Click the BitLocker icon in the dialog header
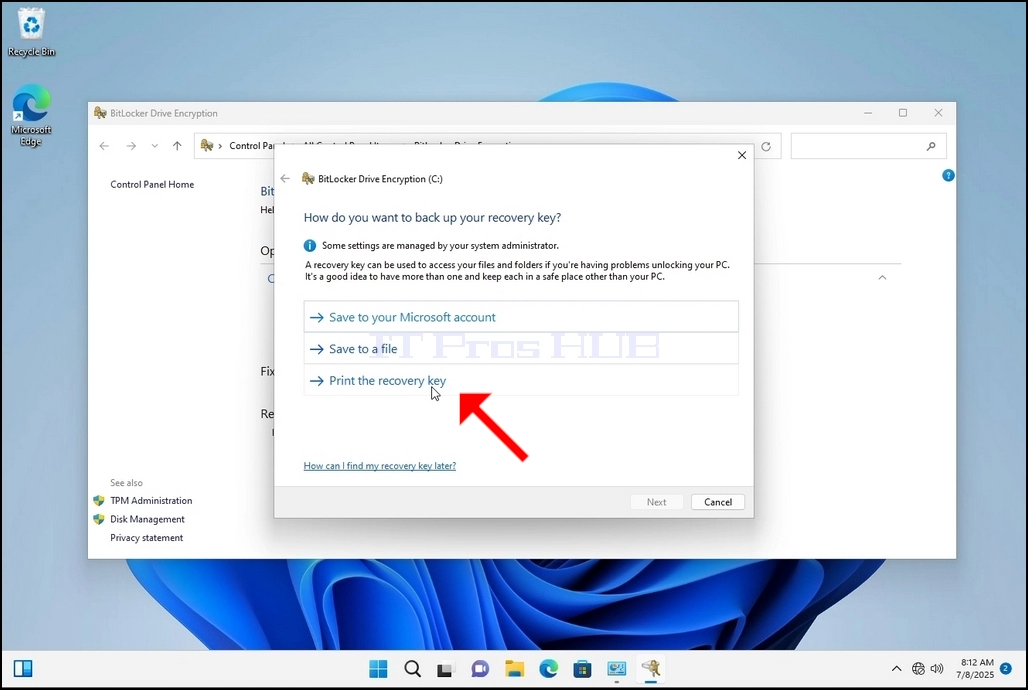 [x=307, y=178]
